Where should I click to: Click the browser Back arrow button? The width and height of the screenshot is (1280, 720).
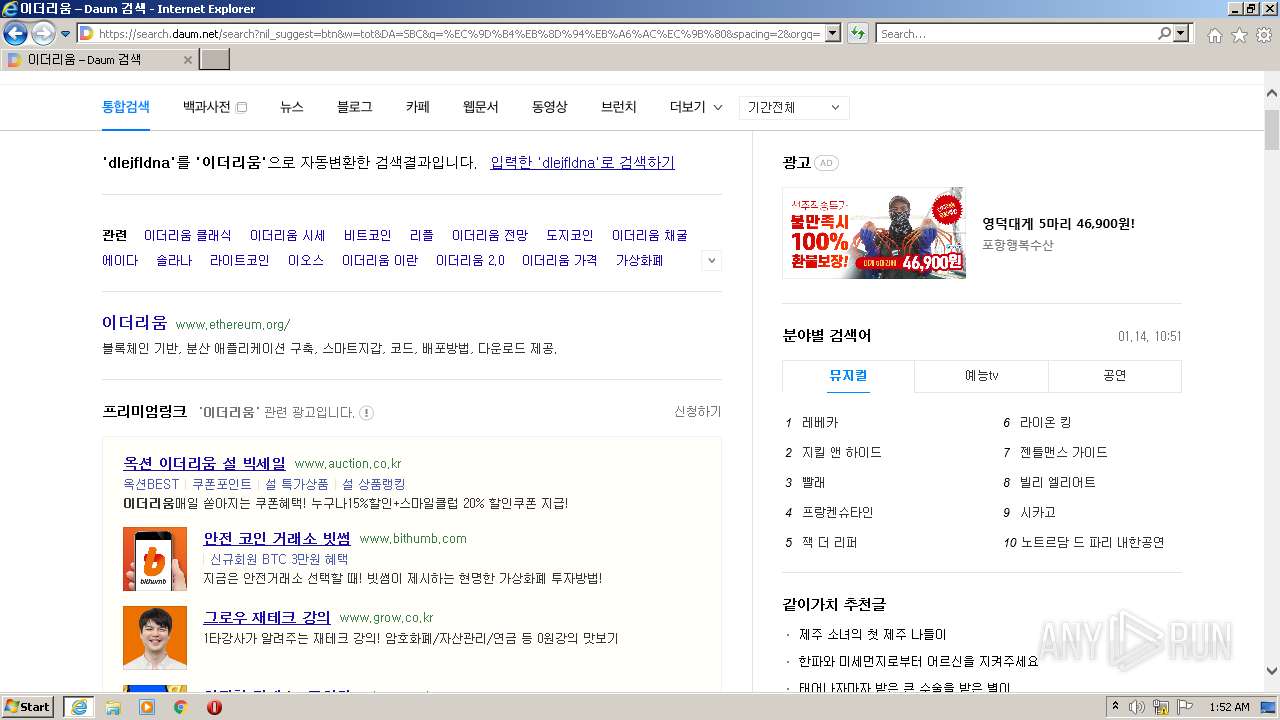tap(15, 34)
